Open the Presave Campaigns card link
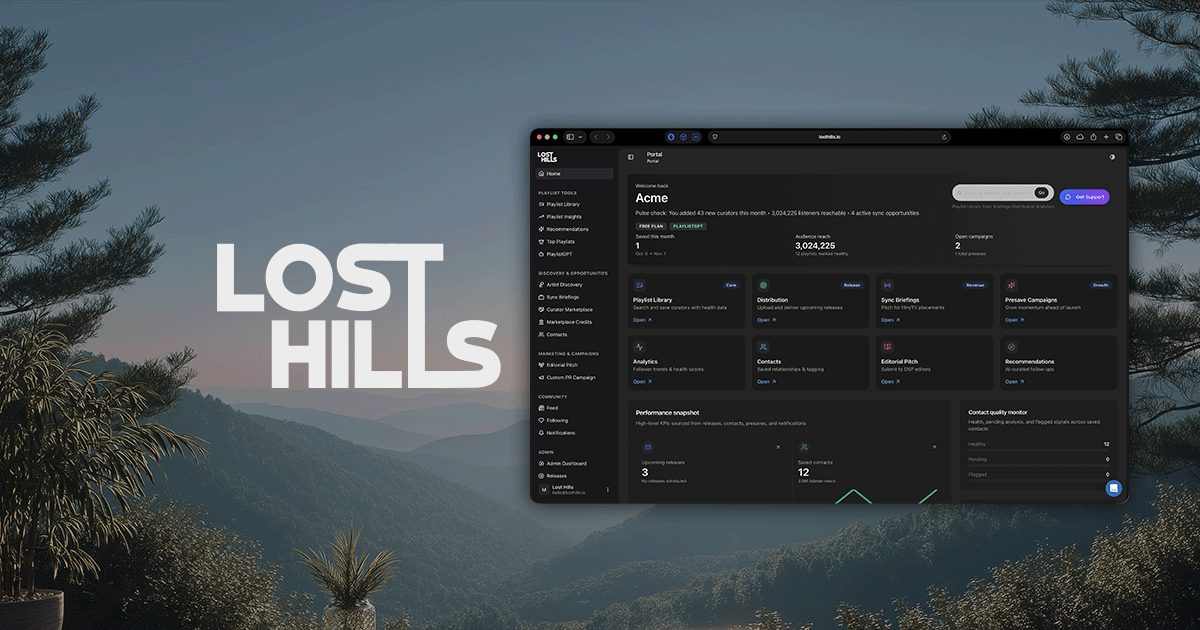This screenshot has height=630, width=1200. coord(1014,320)
